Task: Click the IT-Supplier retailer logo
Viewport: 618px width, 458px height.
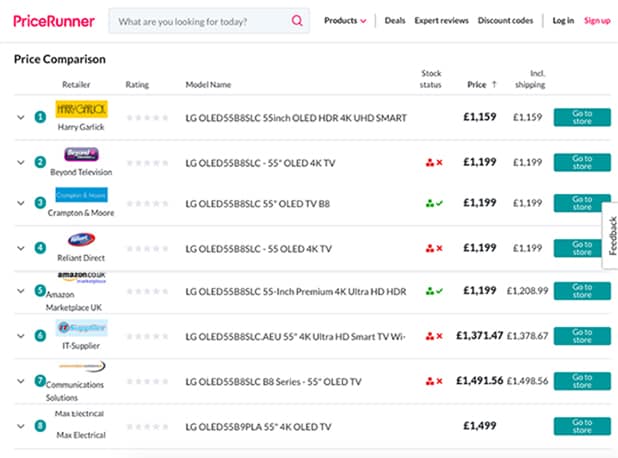Action: (82, 327)
